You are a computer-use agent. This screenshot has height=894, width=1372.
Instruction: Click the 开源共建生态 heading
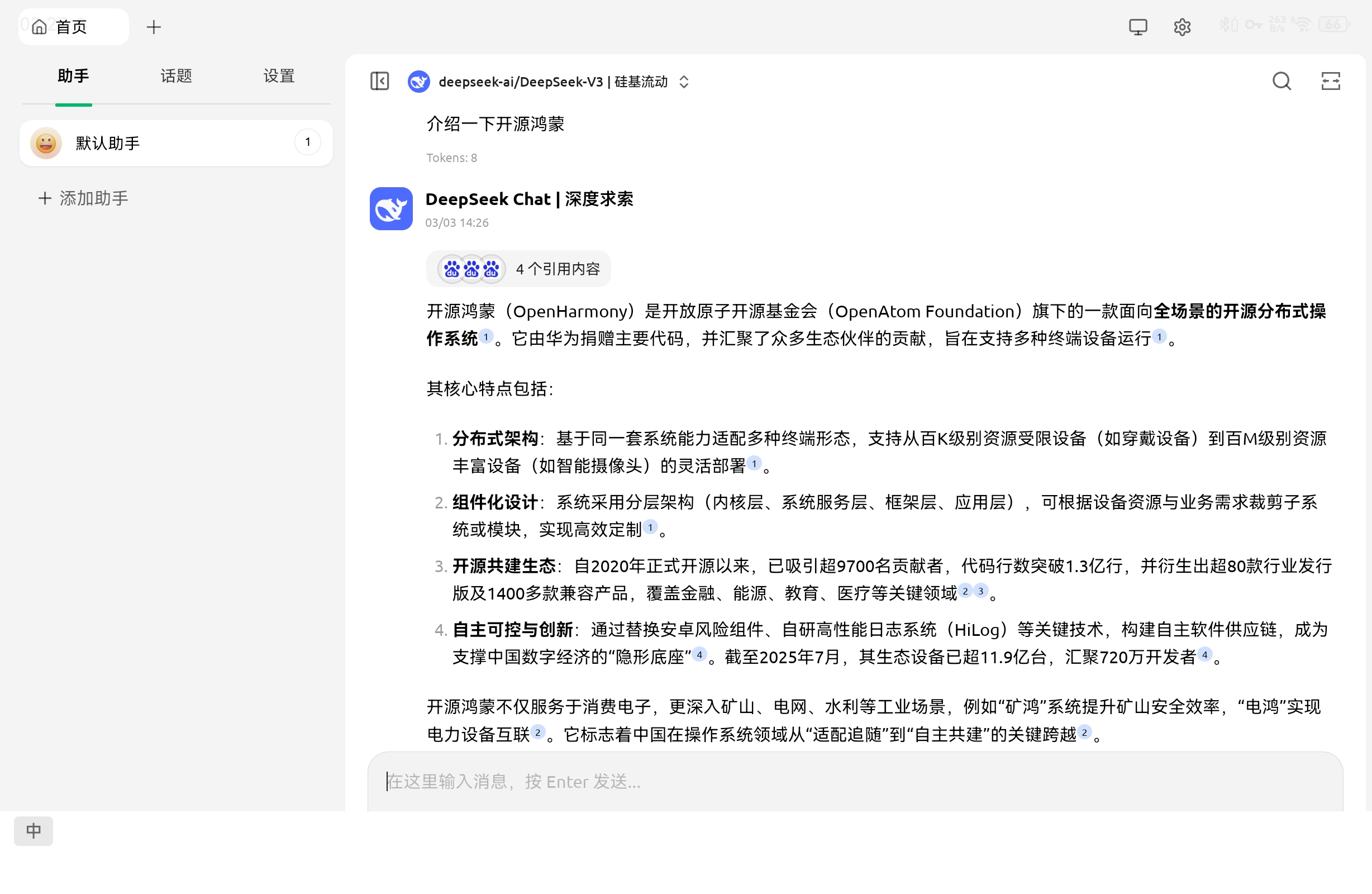(x=504, y=566)
